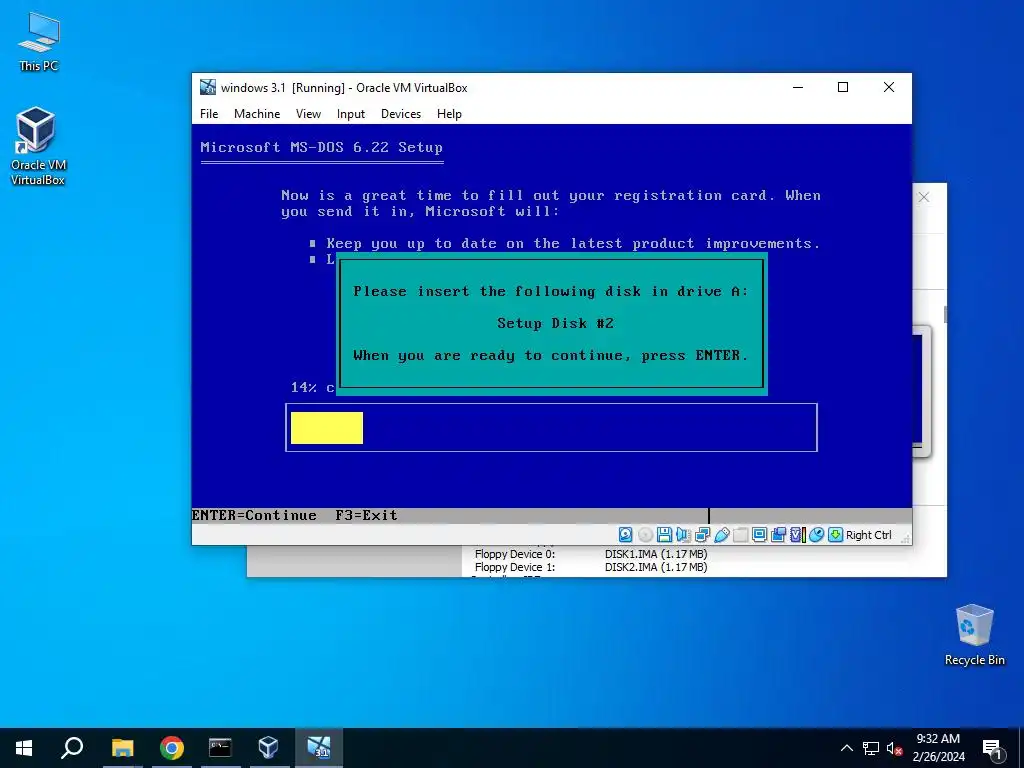The height and width of the screenshot is (768, 1024).
Task: Launch Google Chrome from the taskbar
Action: pyautogui.click(x=171, y=748)
